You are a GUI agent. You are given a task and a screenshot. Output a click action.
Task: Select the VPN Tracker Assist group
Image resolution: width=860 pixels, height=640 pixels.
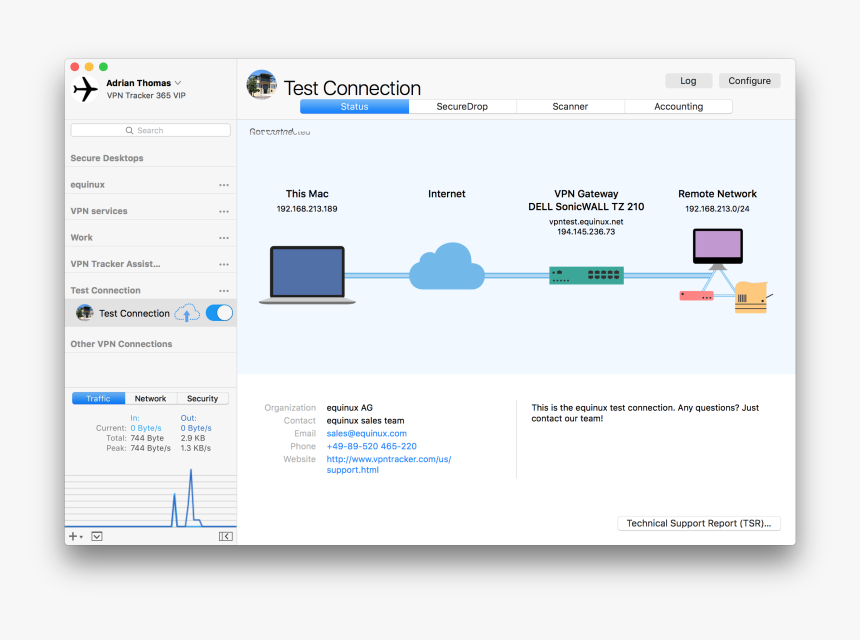[x=115, y=264]
